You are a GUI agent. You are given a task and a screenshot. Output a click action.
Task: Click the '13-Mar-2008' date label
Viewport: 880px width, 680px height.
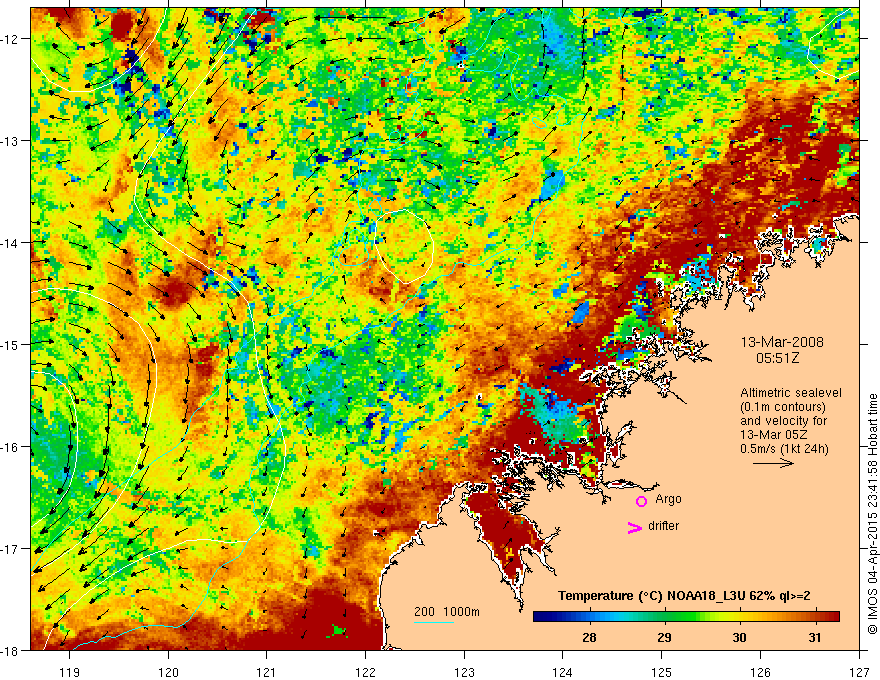[782, 342]
